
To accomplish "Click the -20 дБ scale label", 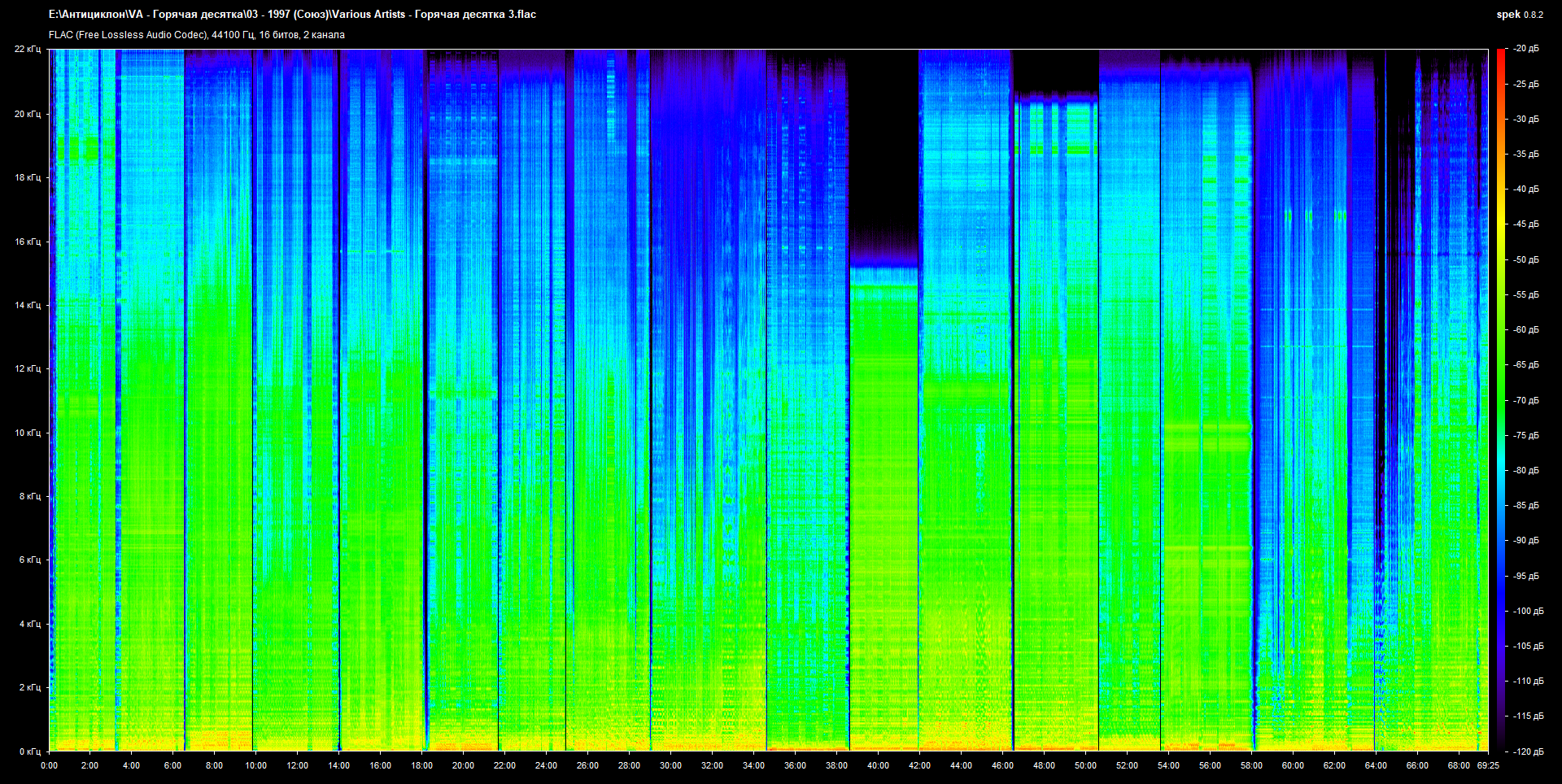I will tap(1526, 49).
